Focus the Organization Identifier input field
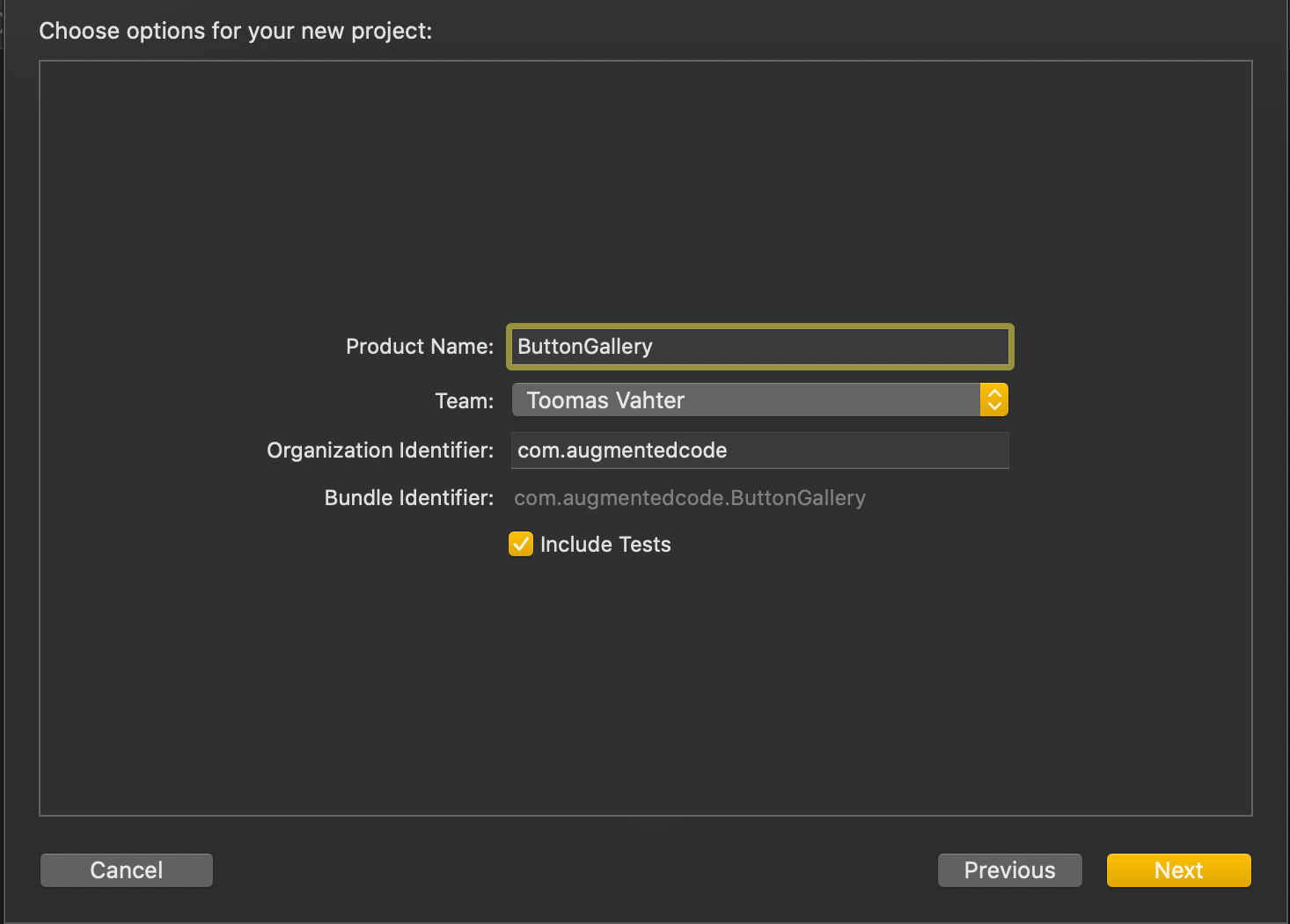Image resolution: width=1290 pixels, height=924 pixels. pyautogui.click(x=759, y=451)
